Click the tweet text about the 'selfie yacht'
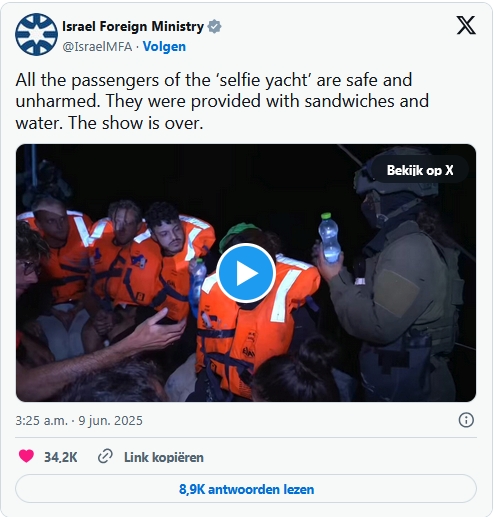494x517 pixels. (x=222, y=101)
